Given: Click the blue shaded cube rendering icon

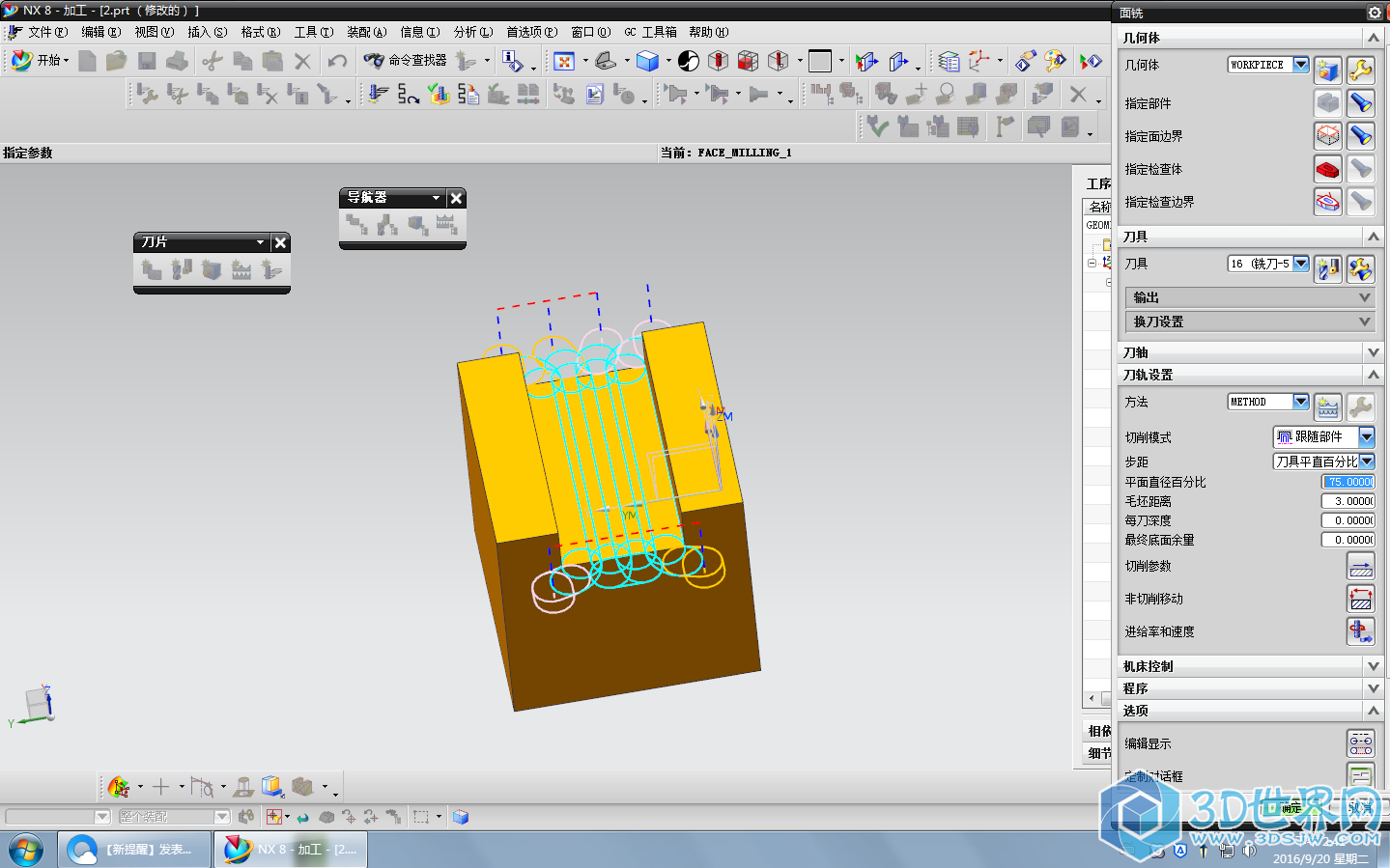Looking at the screenshot, I should point(648,61).
